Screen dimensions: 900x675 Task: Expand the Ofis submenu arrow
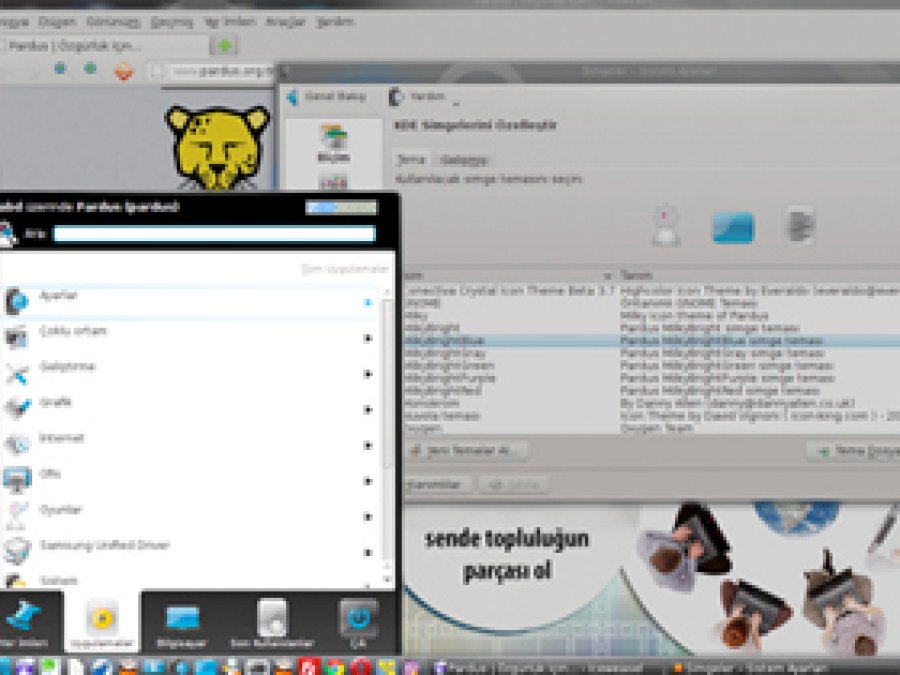(368, 481)
